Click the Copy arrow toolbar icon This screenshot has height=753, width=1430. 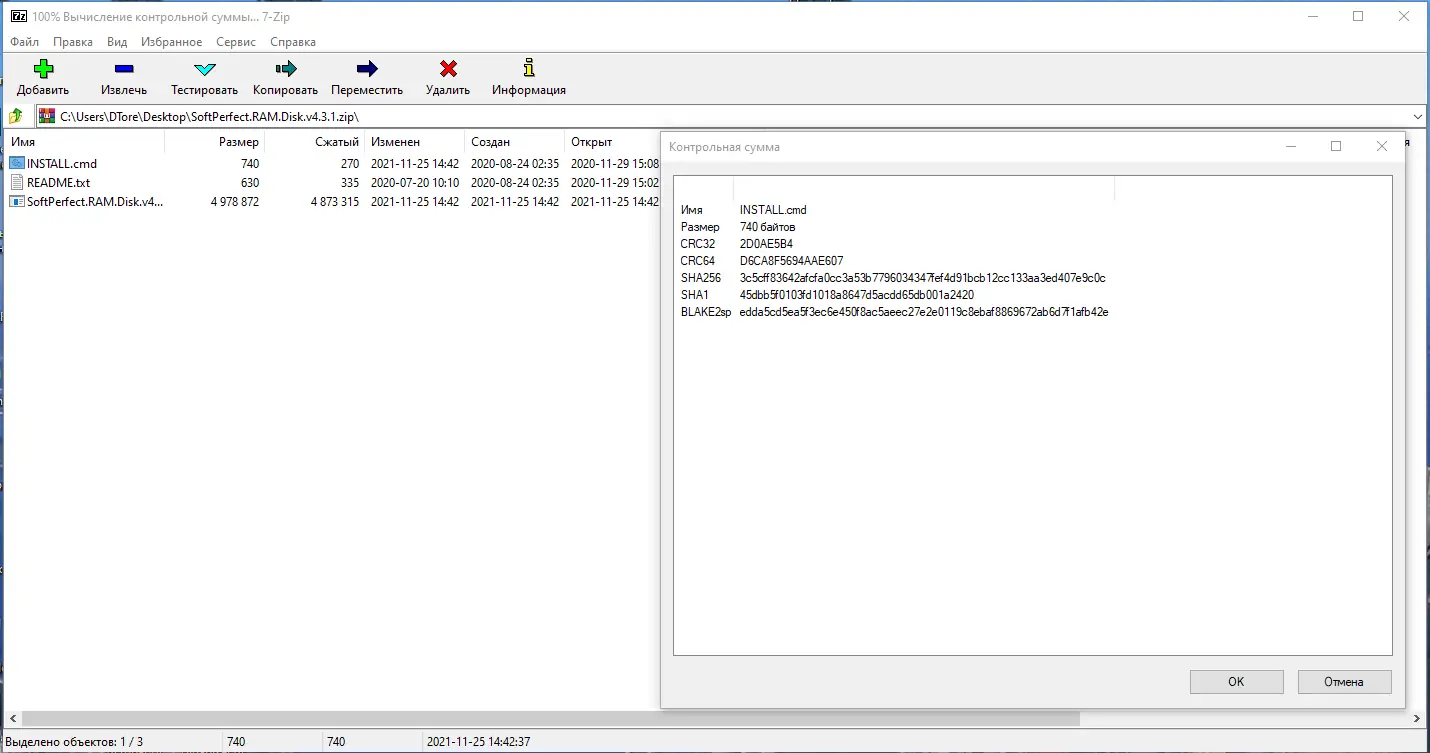(x=286, y=69)
